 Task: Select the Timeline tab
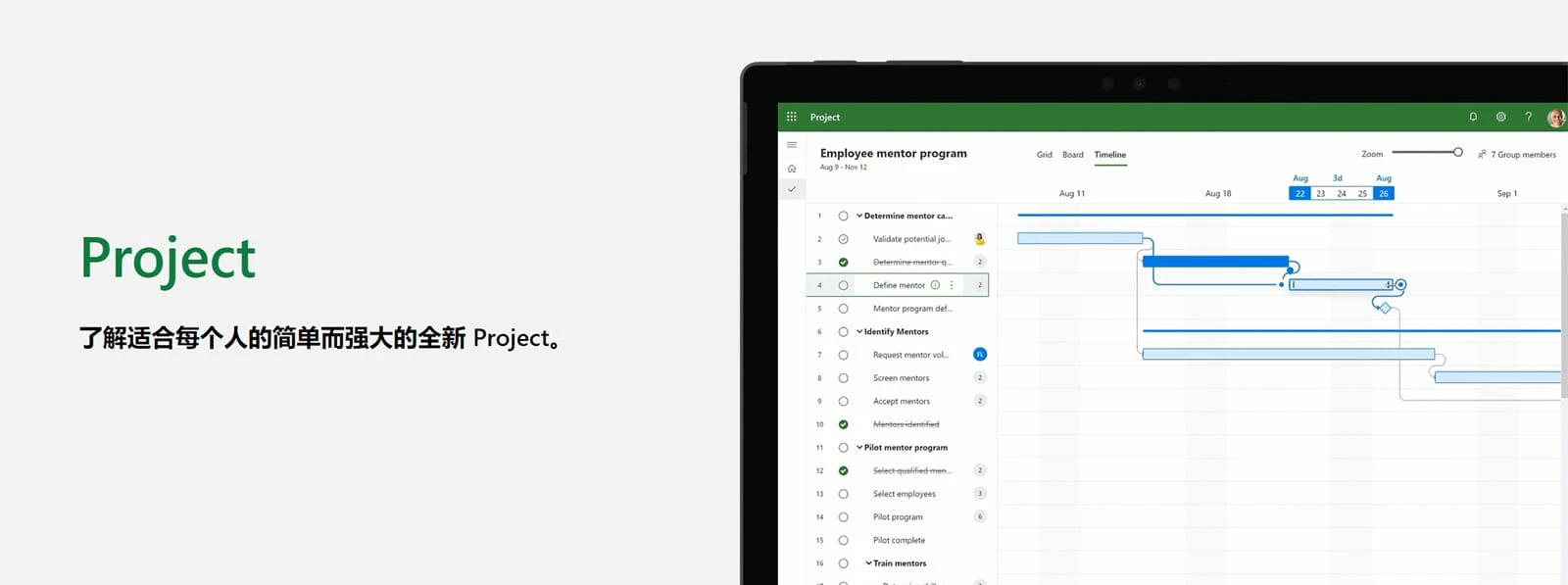(x=1110, y=155)
